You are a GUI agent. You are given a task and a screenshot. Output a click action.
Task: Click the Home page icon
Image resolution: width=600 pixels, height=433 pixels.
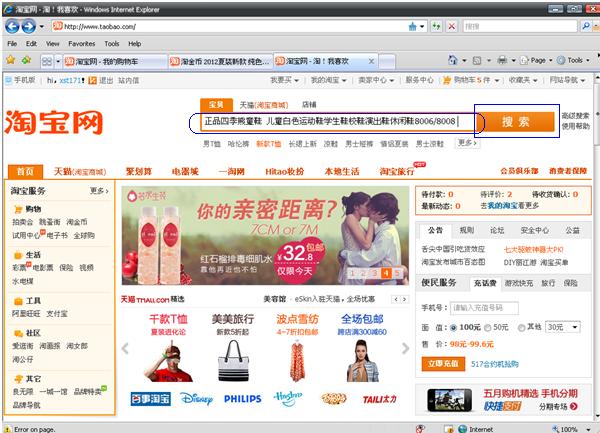pos(453,60)
